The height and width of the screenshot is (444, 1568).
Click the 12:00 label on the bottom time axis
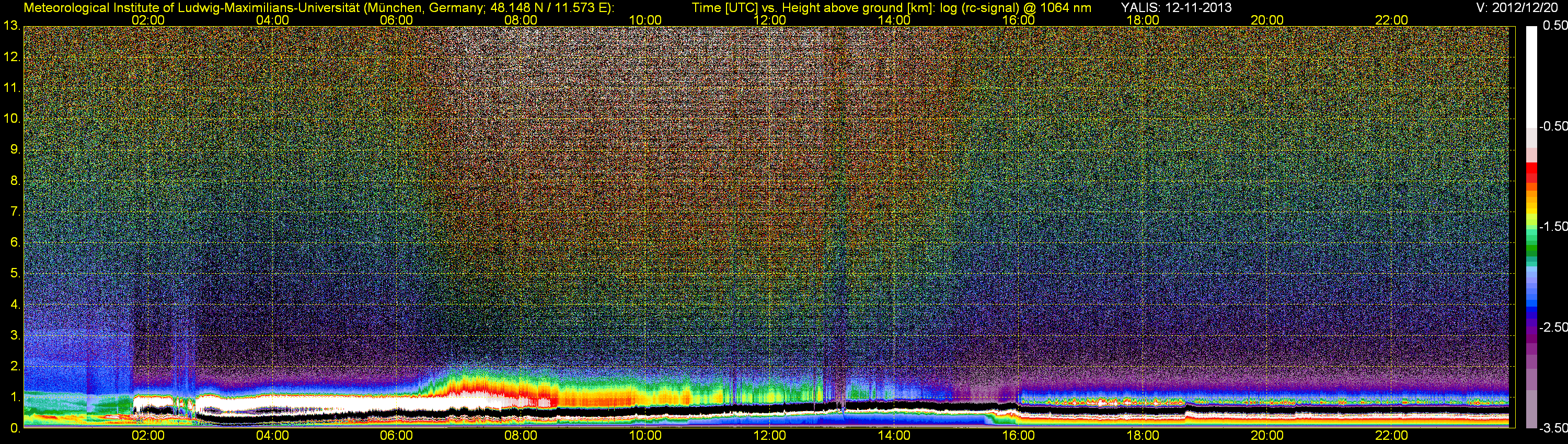[769, 436]
